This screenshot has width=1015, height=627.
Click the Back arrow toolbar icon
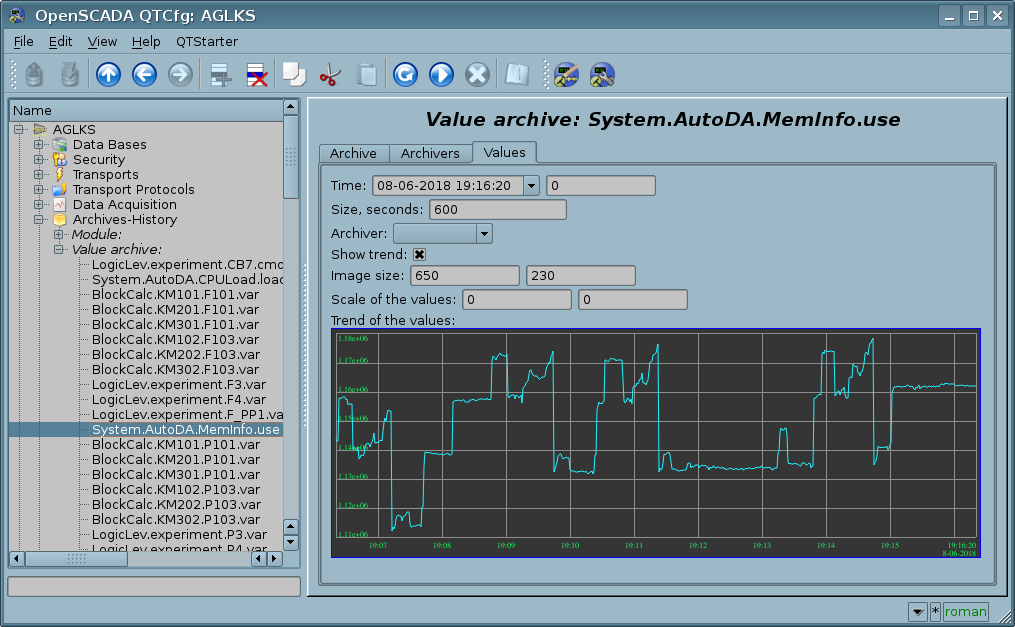(x=144, y=75)
